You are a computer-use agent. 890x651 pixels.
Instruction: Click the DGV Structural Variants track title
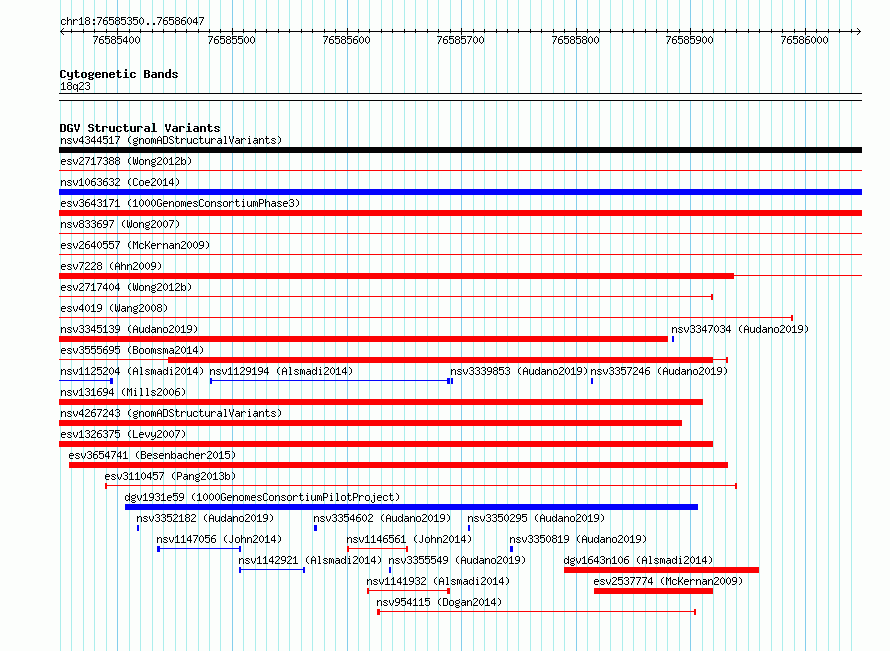tap(140, 128)
